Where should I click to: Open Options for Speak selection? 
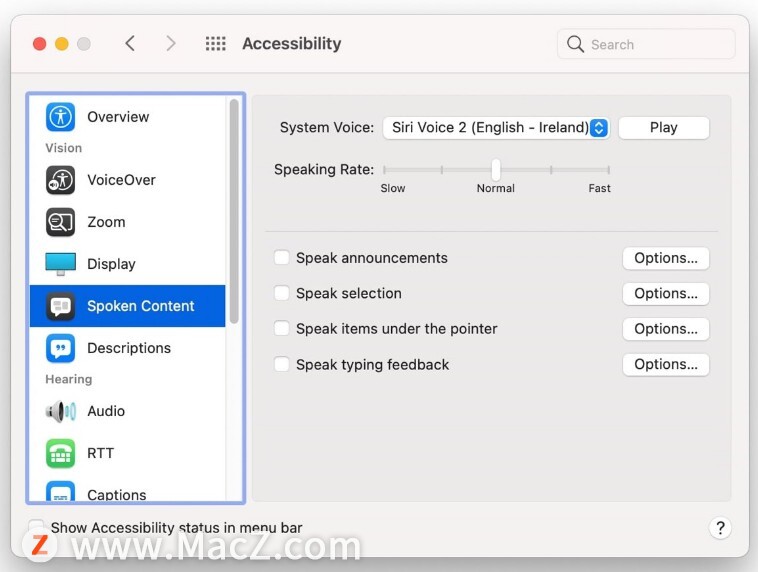(x=666, y=293)
